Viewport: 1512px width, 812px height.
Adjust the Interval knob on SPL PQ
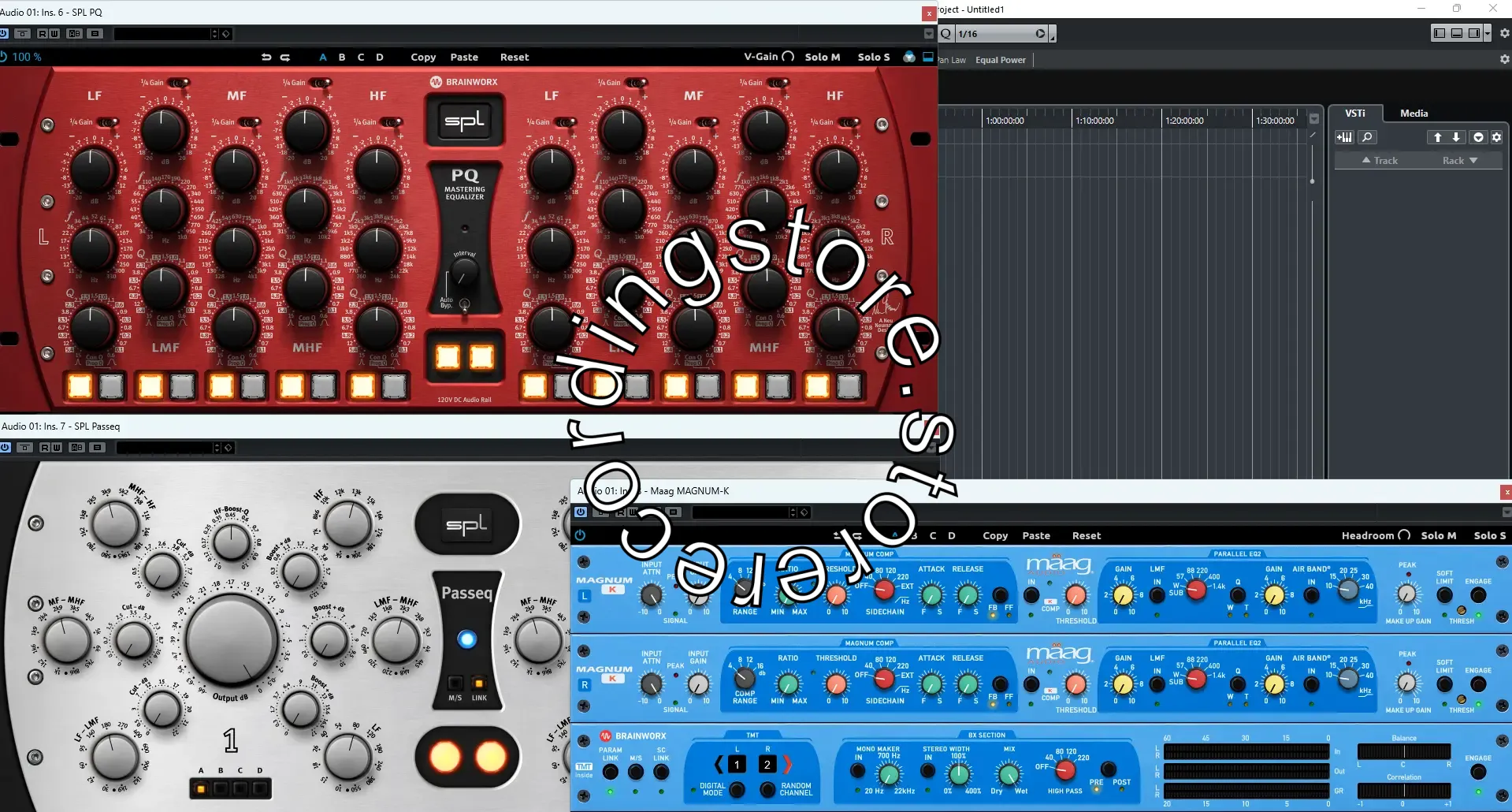464,273
